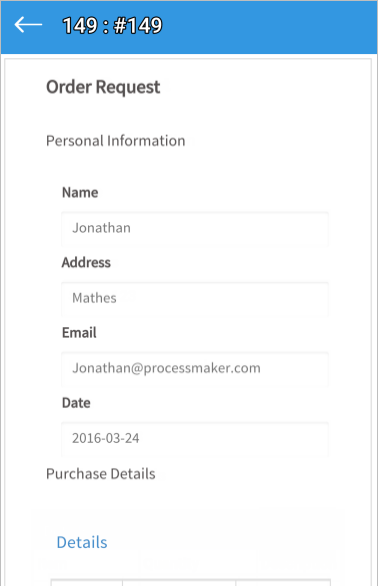Select the Name label
378x586 pixels.
click(80, 192)
